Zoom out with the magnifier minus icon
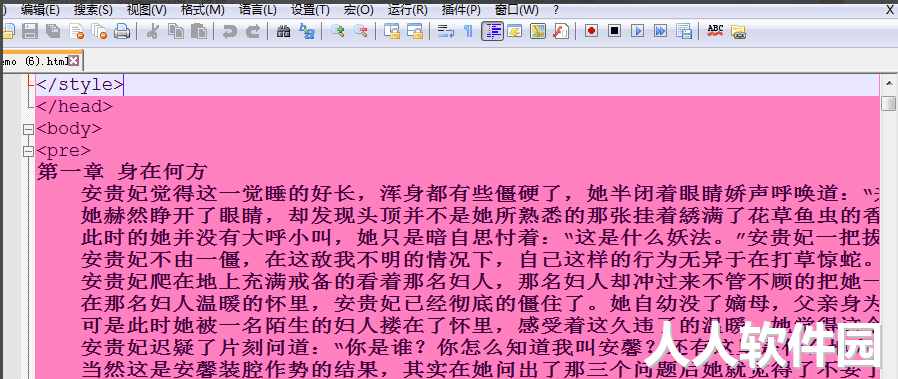The height and width of the screenshot is (379, 898). pyautogui.click(x=361, y=31)
